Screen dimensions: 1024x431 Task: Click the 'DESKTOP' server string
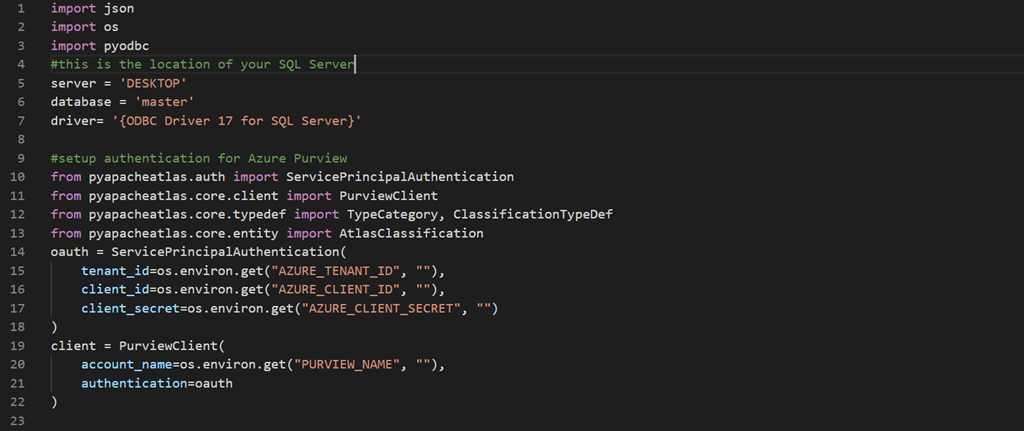(x=153, y=84)
